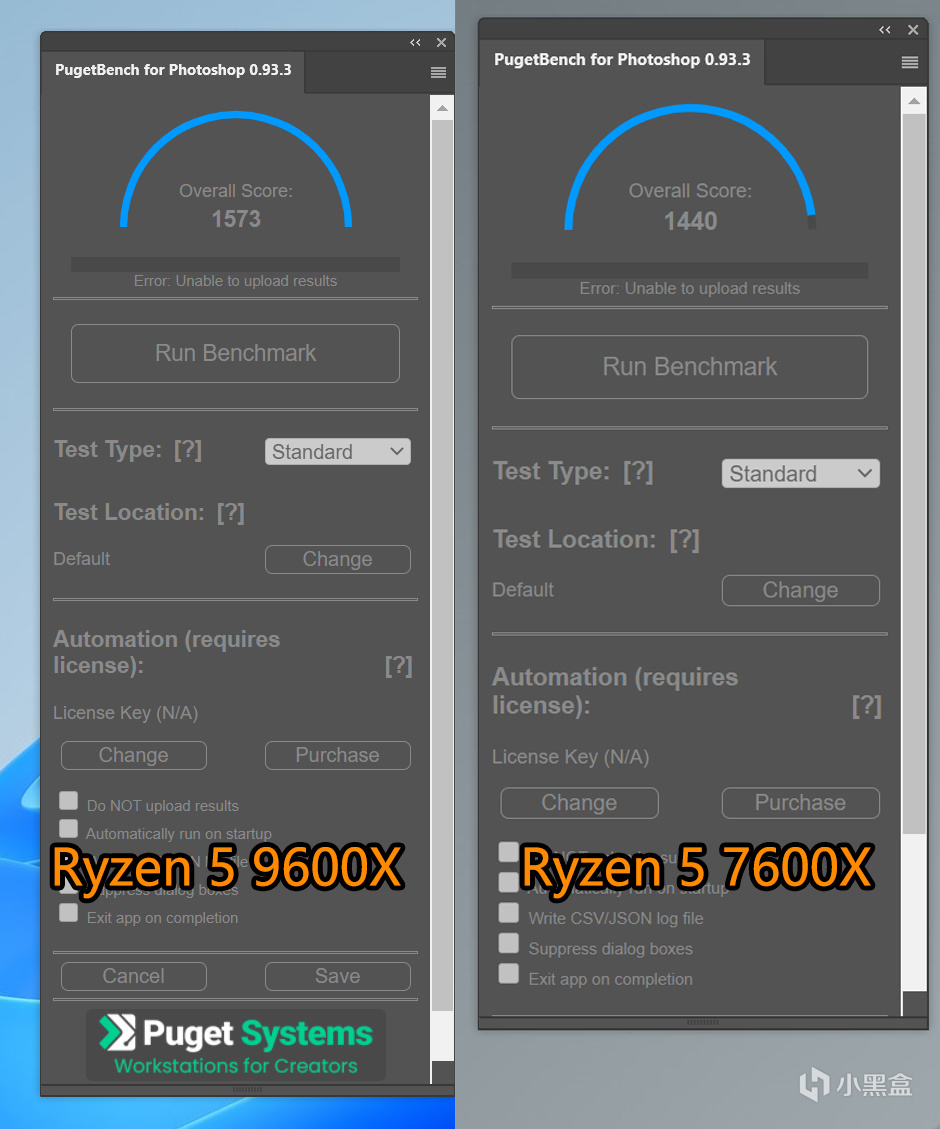Screen dimensions: 940x1129
Task: Toggle Automatically run on startup in left panel
Action: [x=68, y=828]
